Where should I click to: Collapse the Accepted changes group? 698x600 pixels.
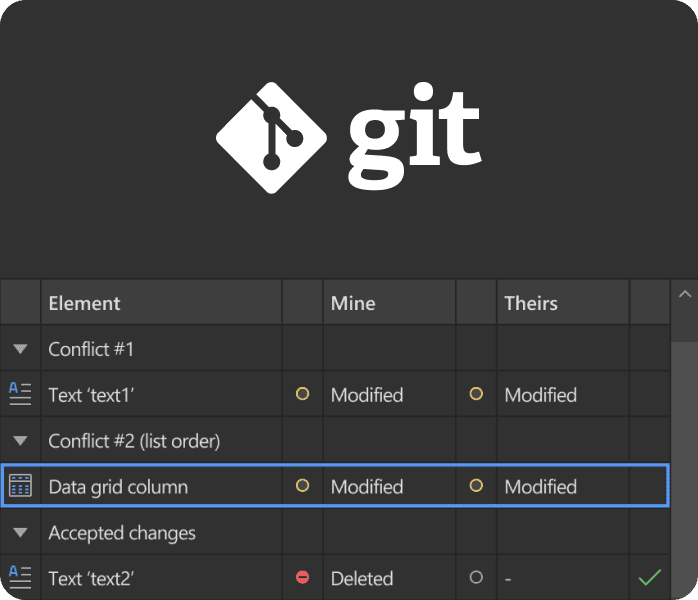click(x=20, y=532)
